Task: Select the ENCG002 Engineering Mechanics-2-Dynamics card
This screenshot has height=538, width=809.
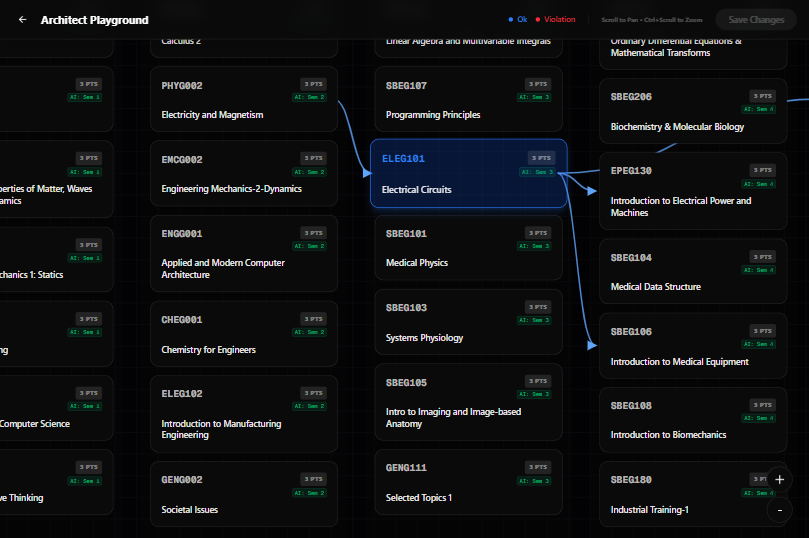Action: click(244, 173)
